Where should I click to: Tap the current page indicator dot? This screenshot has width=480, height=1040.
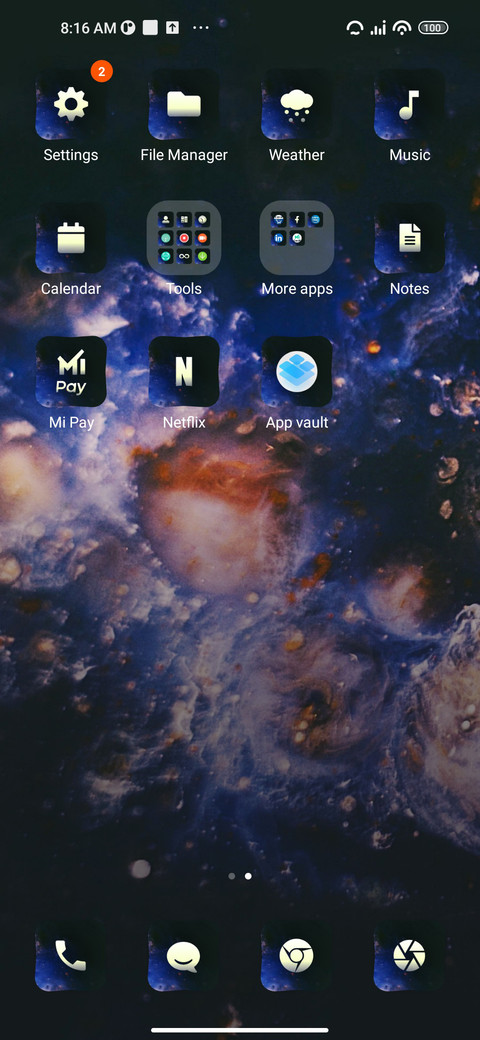click(248, 876)
